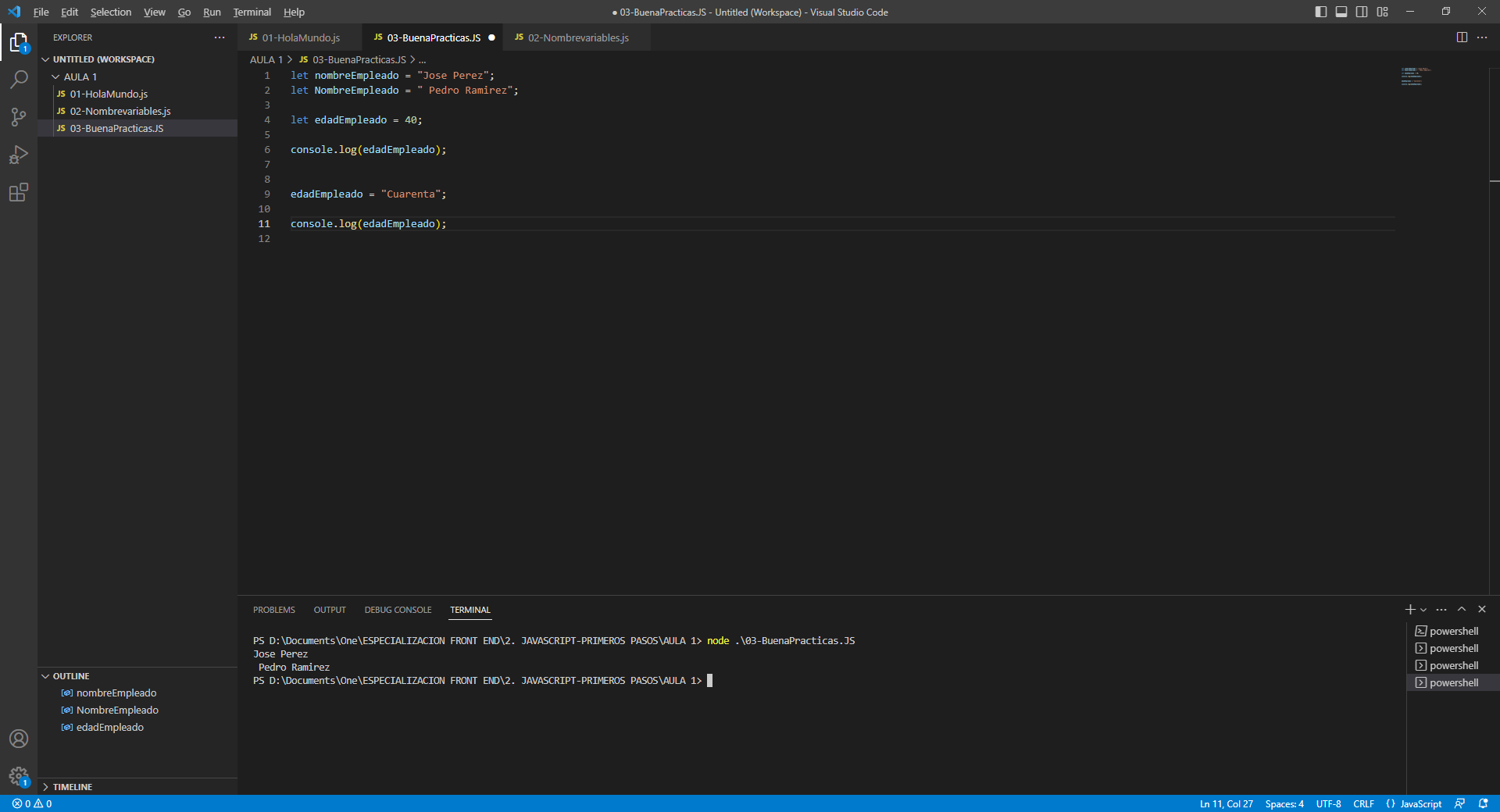Open the Edit menu
The height and width of the screenshot is (812, 1500).
70,12
